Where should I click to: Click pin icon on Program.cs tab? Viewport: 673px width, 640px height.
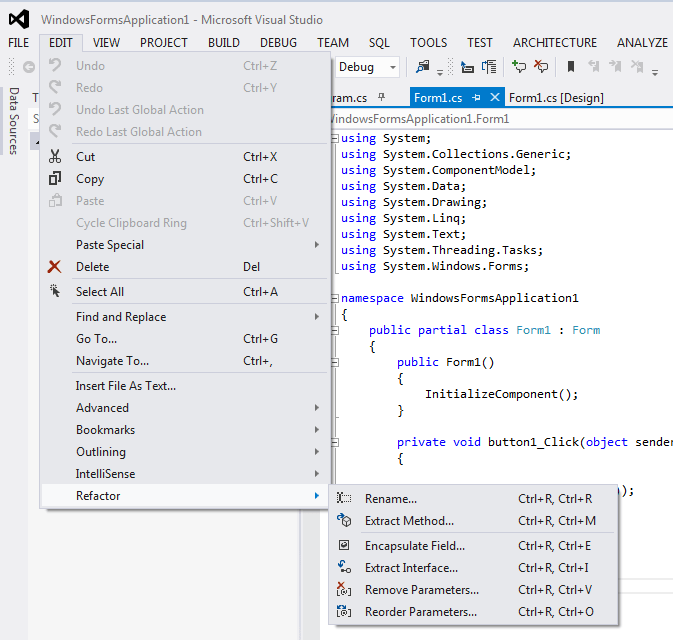click(x=381, y=97)
